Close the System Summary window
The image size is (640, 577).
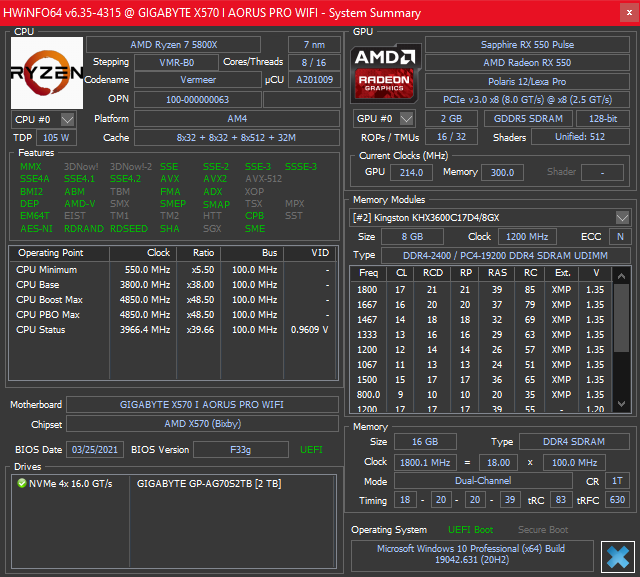pyautogui.click(x=629, y=13)
